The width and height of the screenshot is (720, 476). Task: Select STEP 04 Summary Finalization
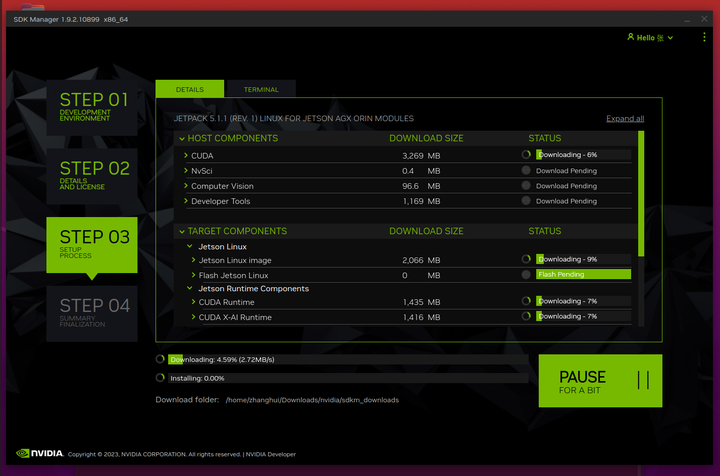pos(92,314)
